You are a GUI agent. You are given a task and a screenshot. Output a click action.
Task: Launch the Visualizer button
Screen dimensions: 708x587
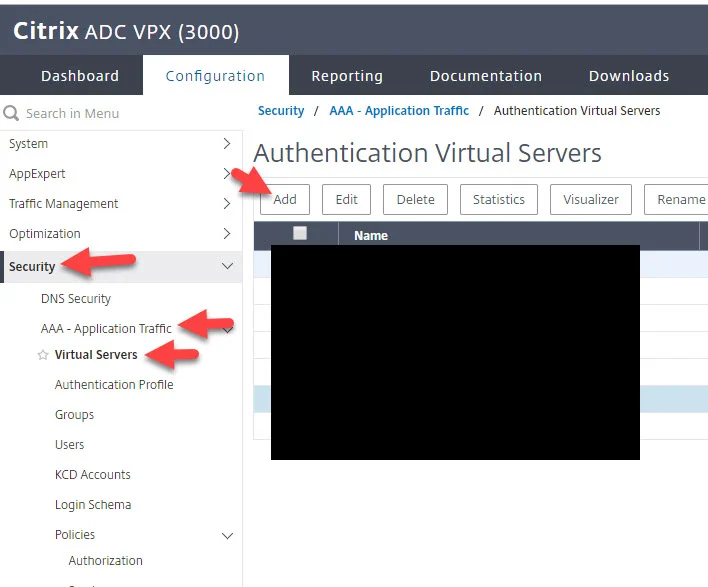(x=591, y=199)
